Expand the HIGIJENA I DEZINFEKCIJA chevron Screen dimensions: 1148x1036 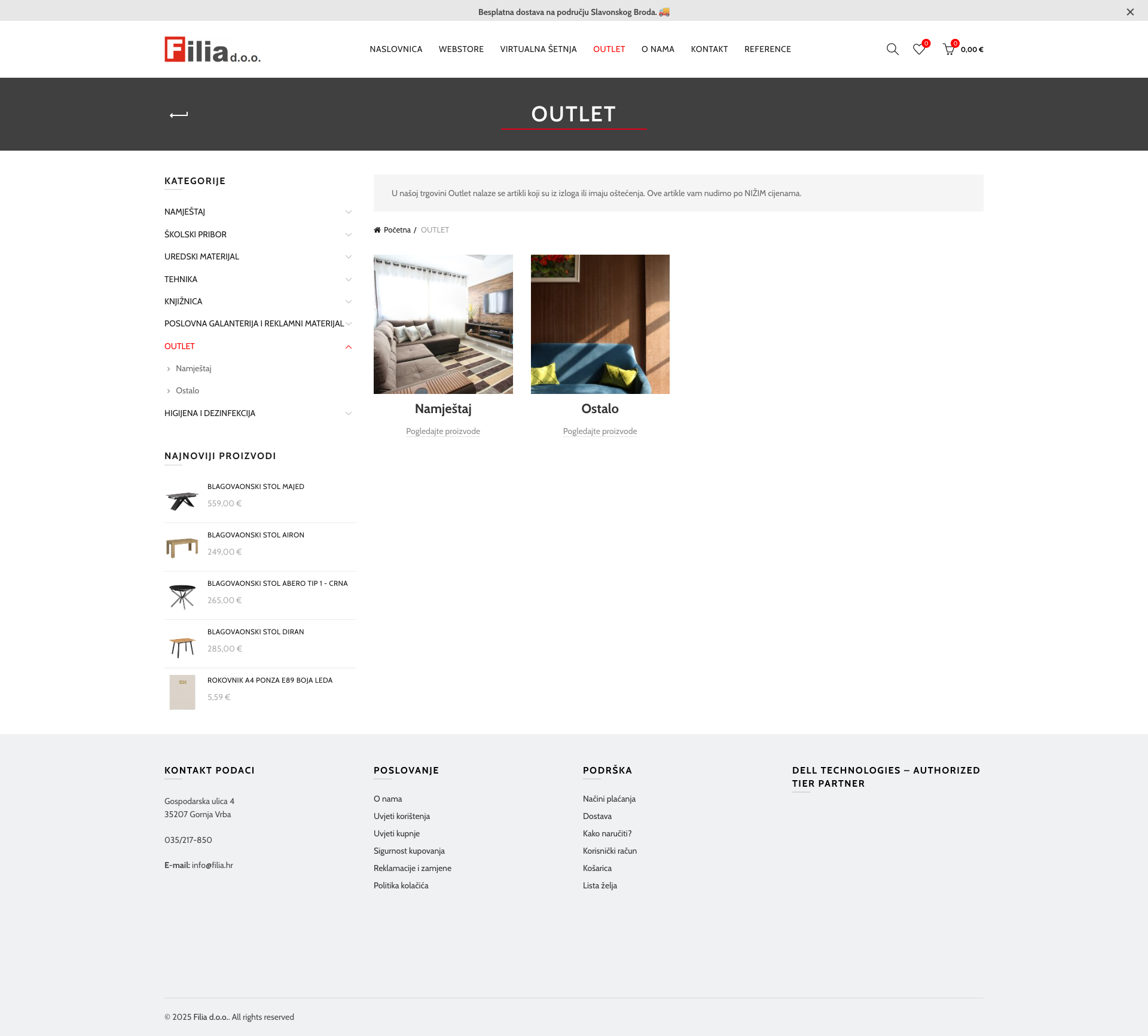[349, 414]
